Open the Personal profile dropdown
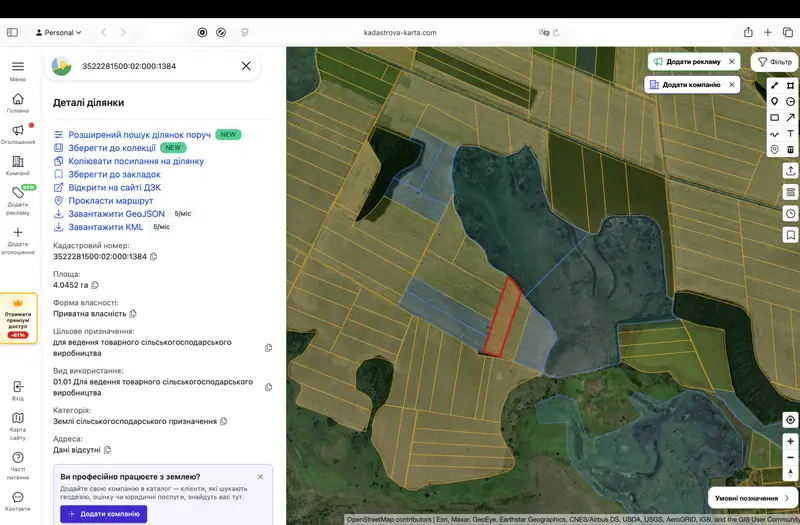Screen dimensions: 800x525 tap(58, 33)
